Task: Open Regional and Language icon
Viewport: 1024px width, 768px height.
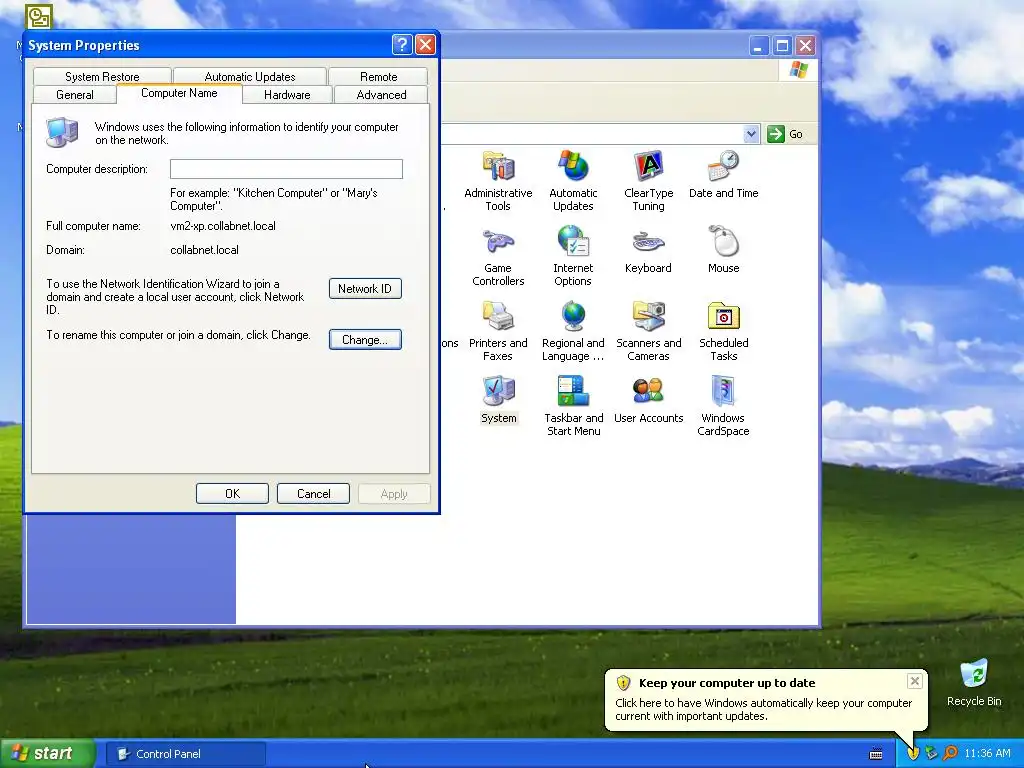Action: [x=573, y=331]
